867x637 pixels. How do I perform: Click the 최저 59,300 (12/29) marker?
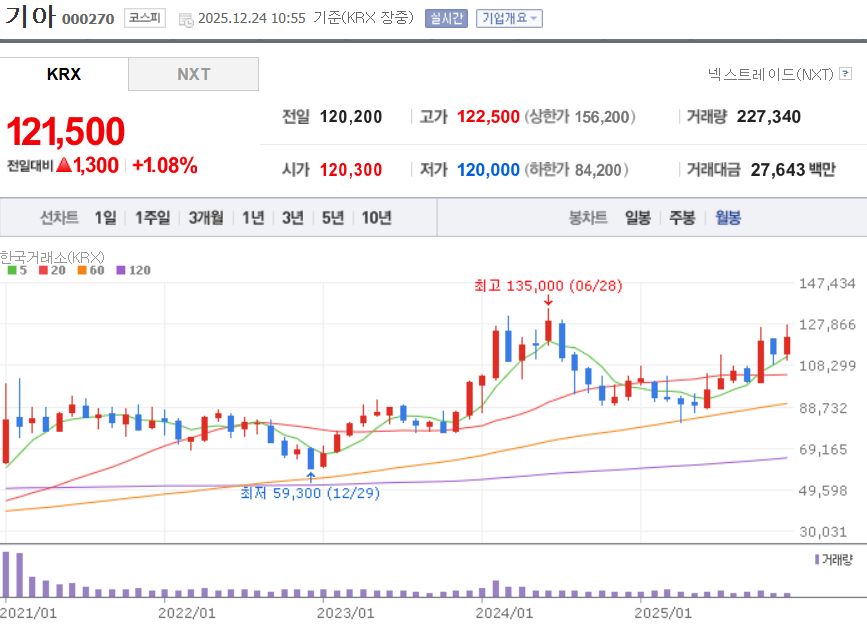click(x=310, y=492)
